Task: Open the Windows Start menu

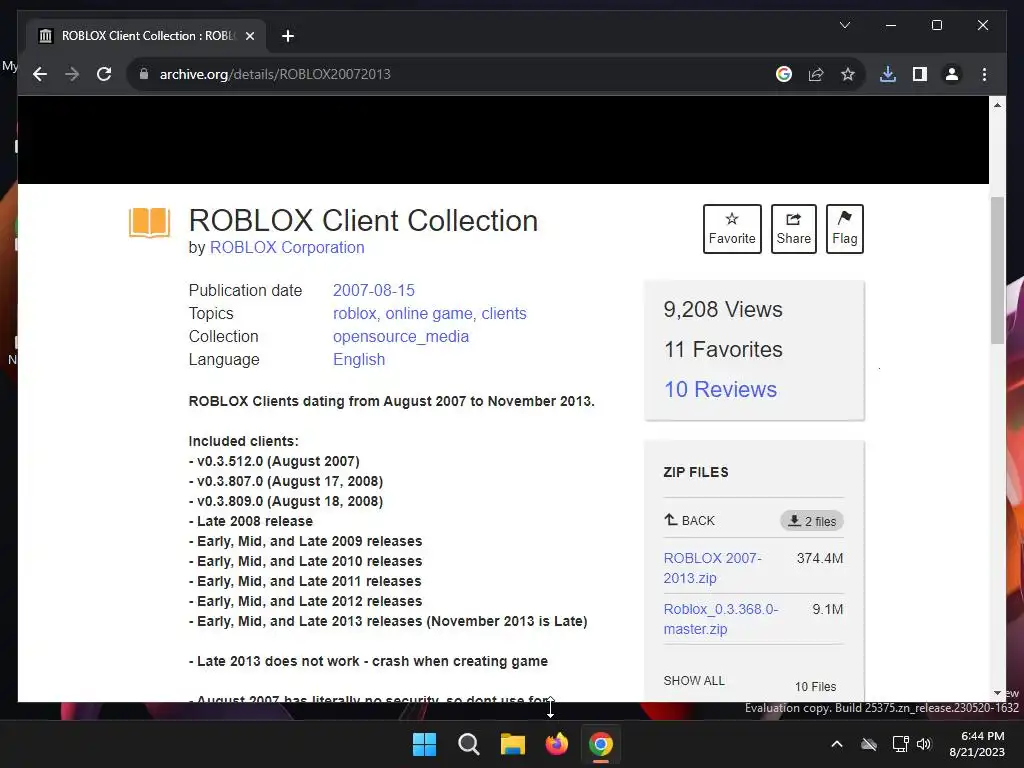Action: [x=424, y=744]
